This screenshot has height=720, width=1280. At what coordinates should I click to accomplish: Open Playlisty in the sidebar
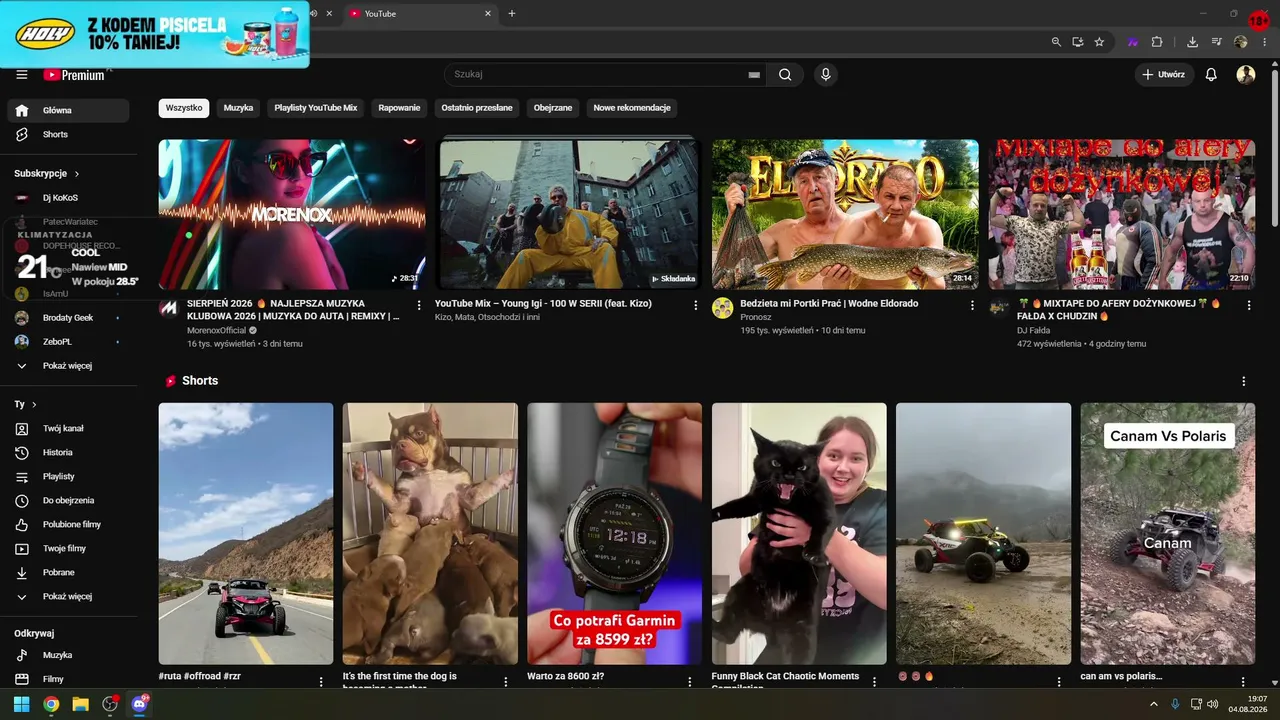pyautogui.click(x=68, y=477)
